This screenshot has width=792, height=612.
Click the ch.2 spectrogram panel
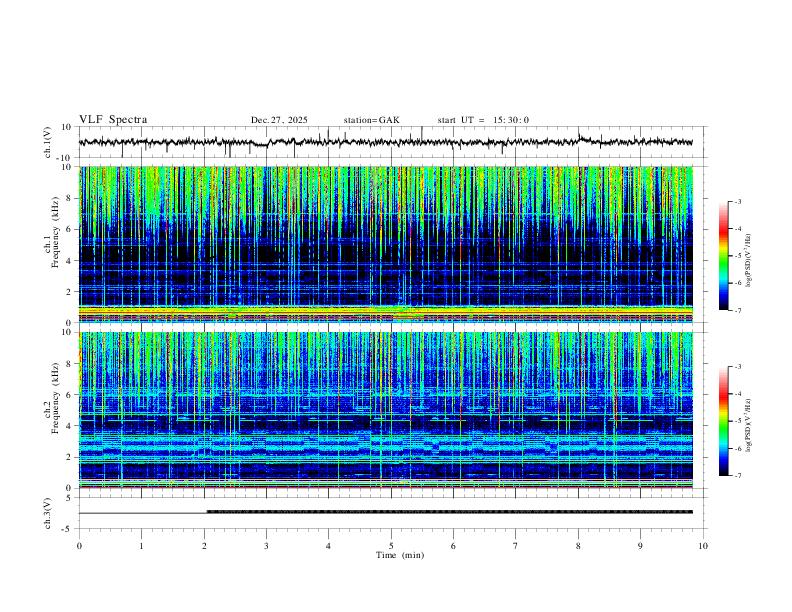pos(386,410)
